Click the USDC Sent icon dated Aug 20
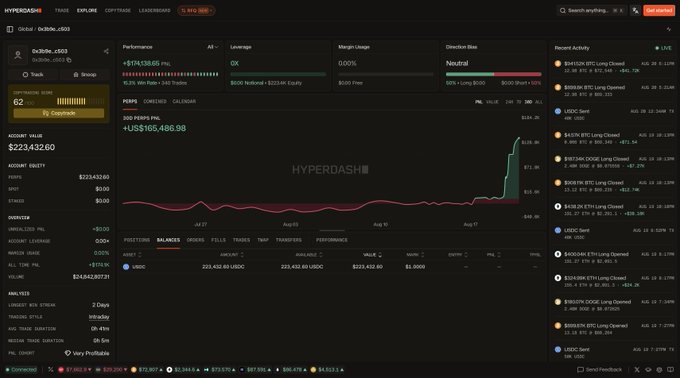The width and height of the screenshot is (680, 378). click(x=558, y=111)
